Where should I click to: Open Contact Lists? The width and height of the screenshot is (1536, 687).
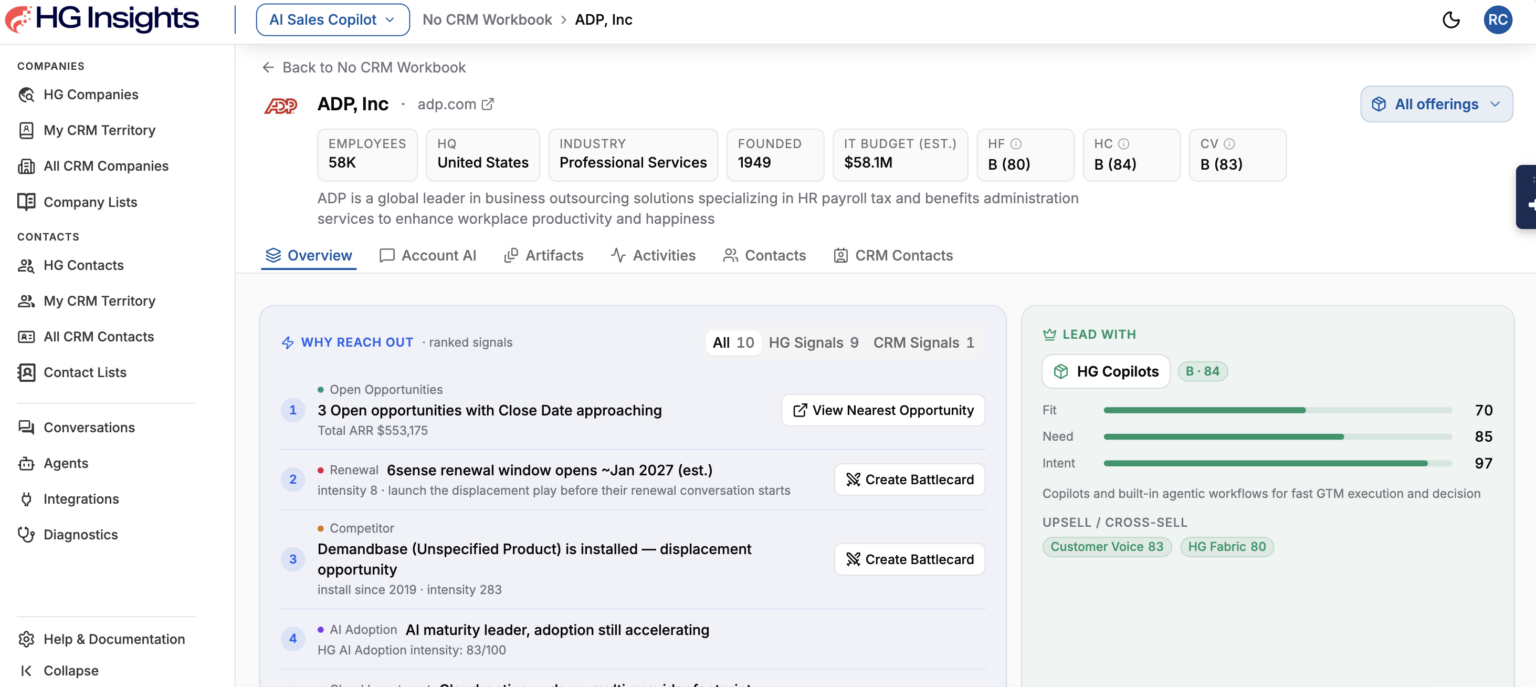pyautogui.click(x=85, y=372)
